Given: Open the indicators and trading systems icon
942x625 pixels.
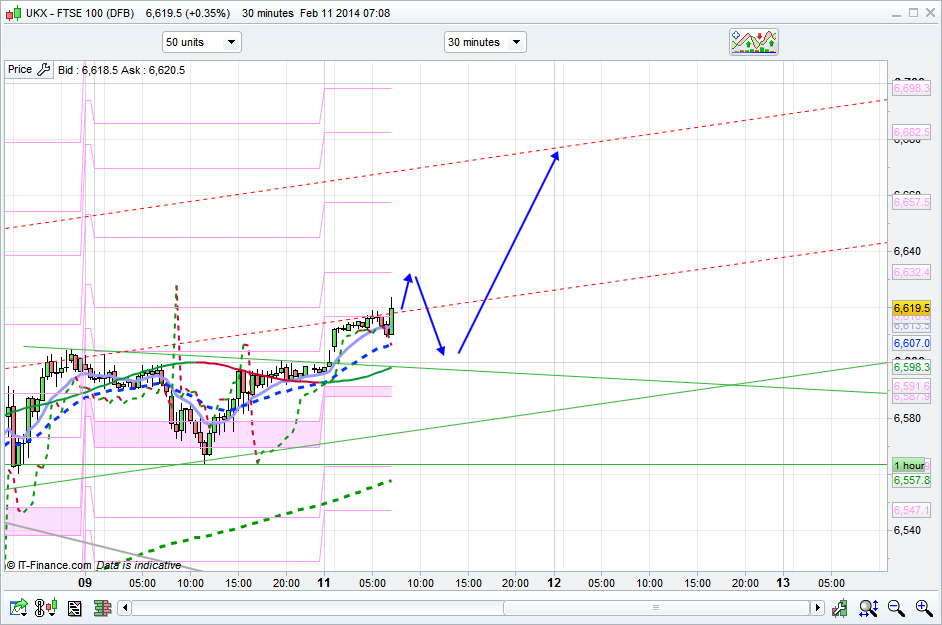Looking at the screenshot, I should click(x=753, y=42).
